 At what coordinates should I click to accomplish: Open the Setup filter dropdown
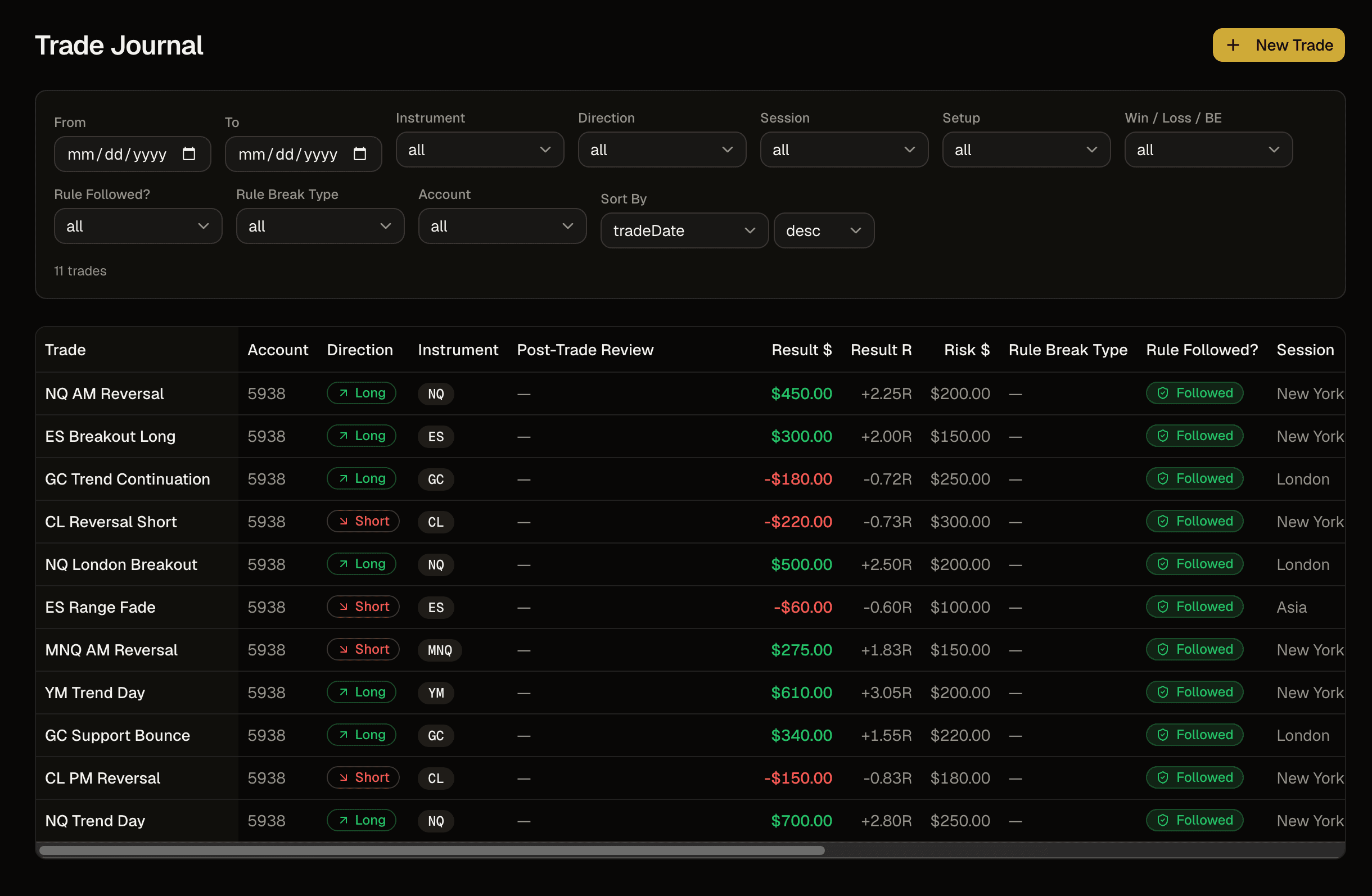click(x=1026, y=150)
